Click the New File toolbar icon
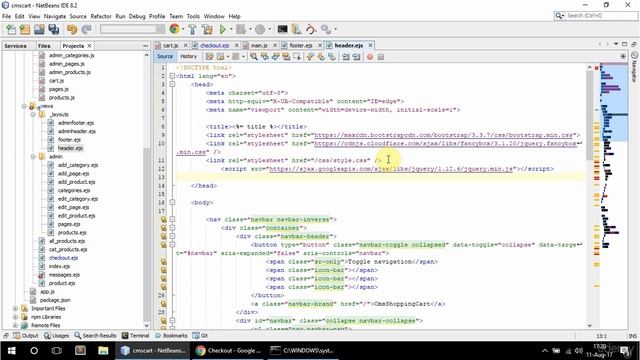The width and height of the screenshot is (640, 360). click(x=11, y=29)
